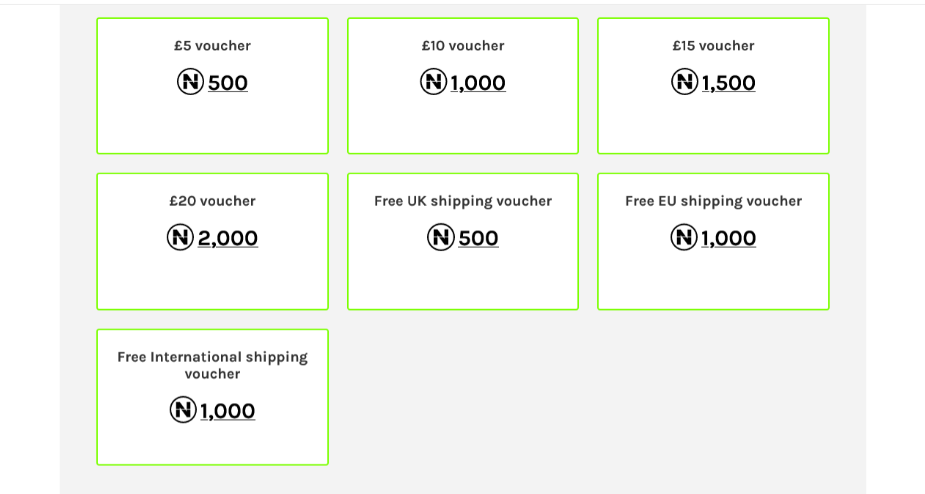Open the 500 points link under £5 voucher
The image size is (925, 494).
pyautogui.click(x=228, y=83)
